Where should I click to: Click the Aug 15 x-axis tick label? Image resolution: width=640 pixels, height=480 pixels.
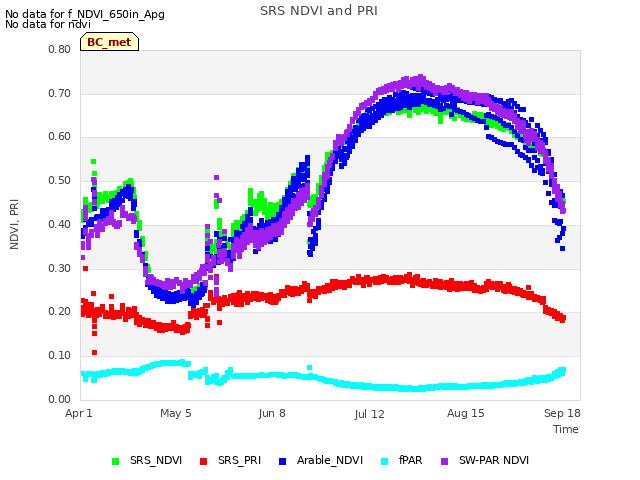tap(466, 413)
